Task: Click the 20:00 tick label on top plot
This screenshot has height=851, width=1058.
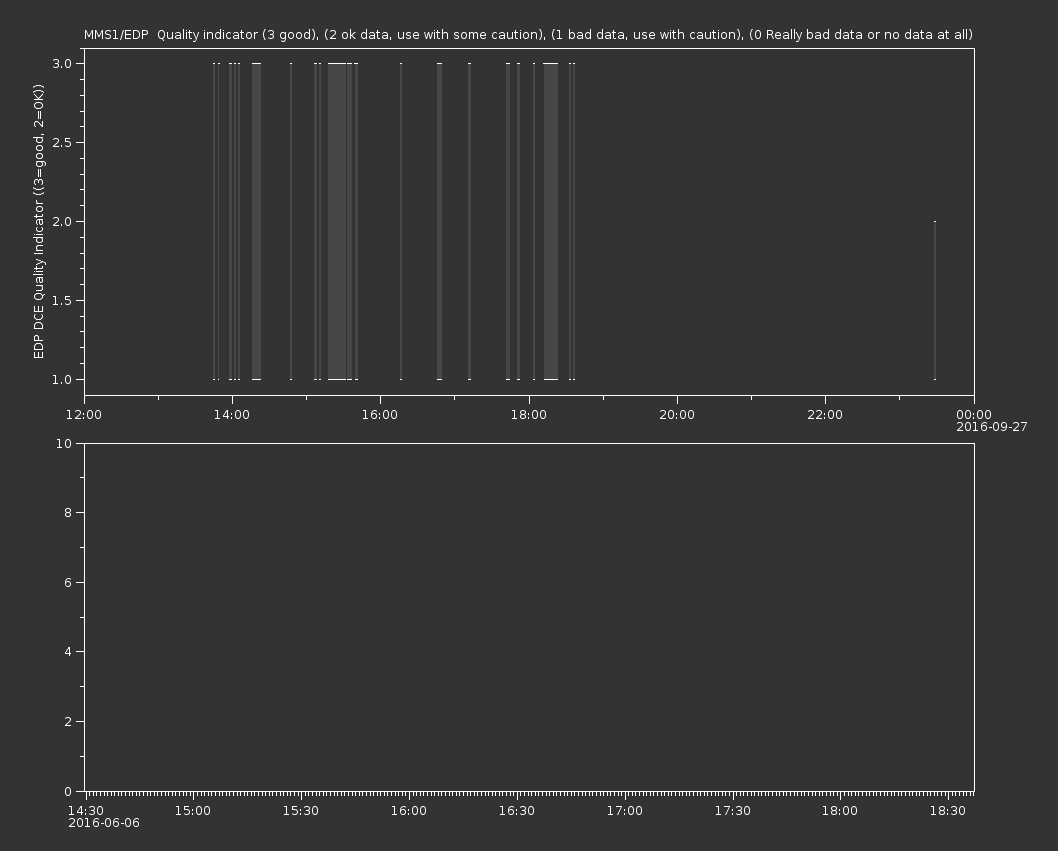Action: pos(677,414)
